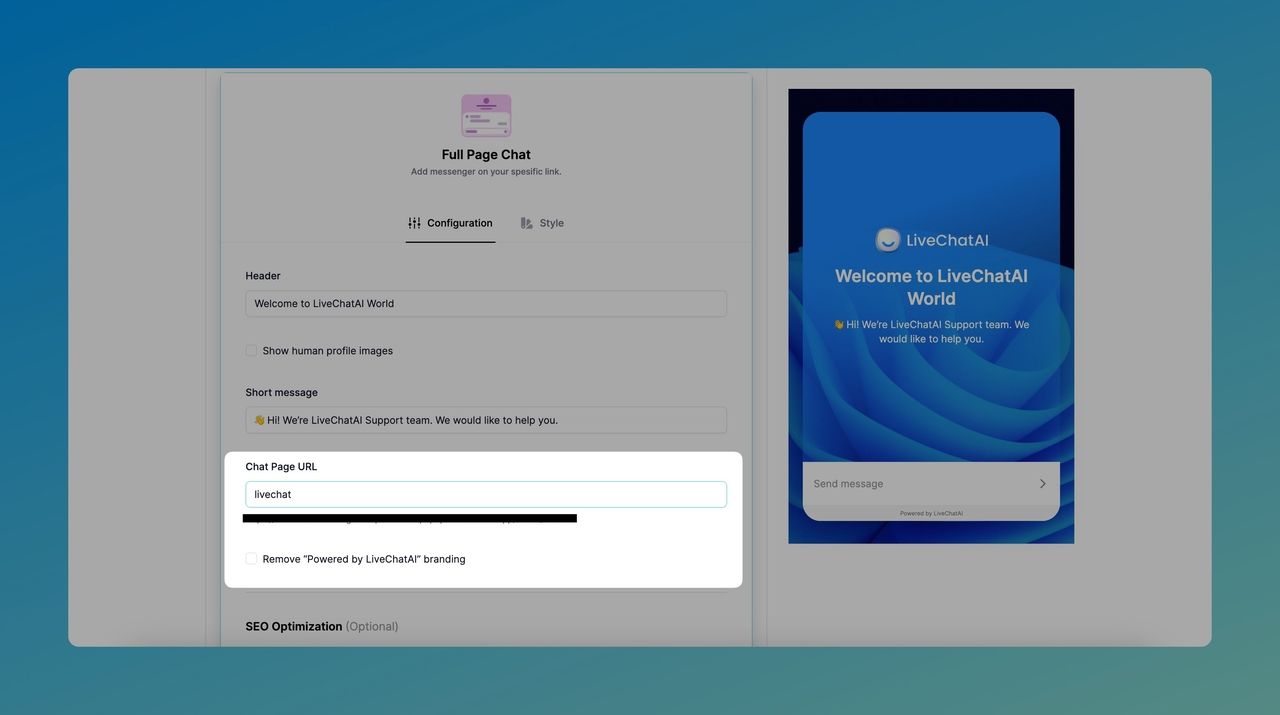This screenshot has width=1280, height=715.
Task: Click the Add messenger subtitle text
Action: point(486,172)
